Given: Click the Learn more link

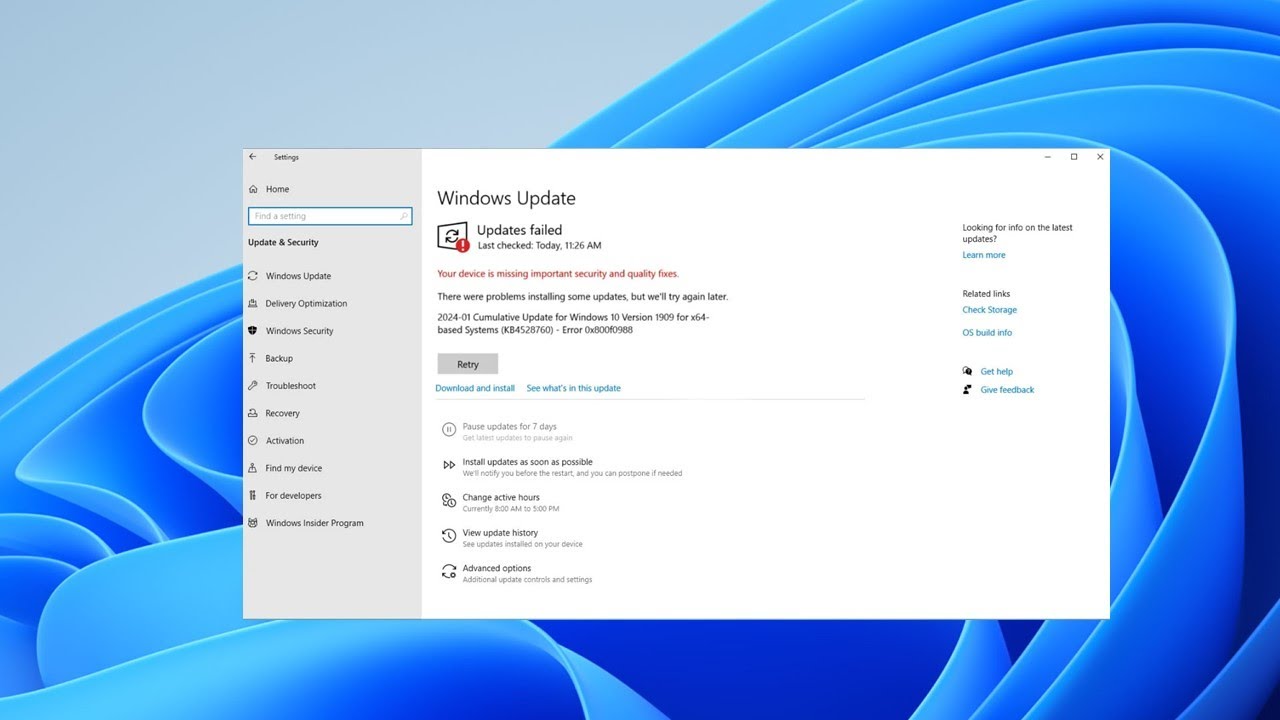Looking at the screenshot, I should 984,255.
